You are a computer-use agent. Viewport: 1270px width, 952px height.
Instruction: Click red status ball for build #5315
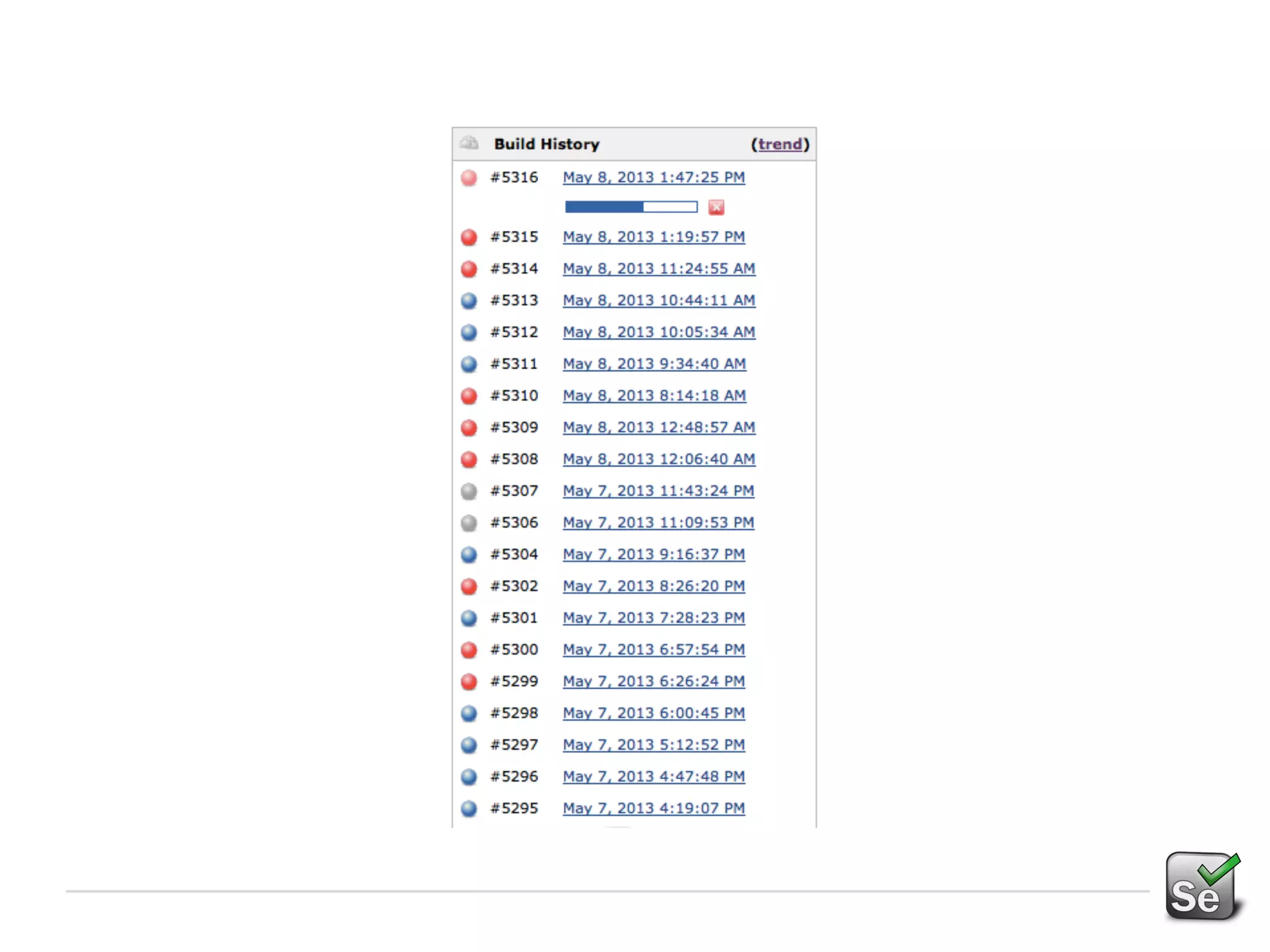469,237
